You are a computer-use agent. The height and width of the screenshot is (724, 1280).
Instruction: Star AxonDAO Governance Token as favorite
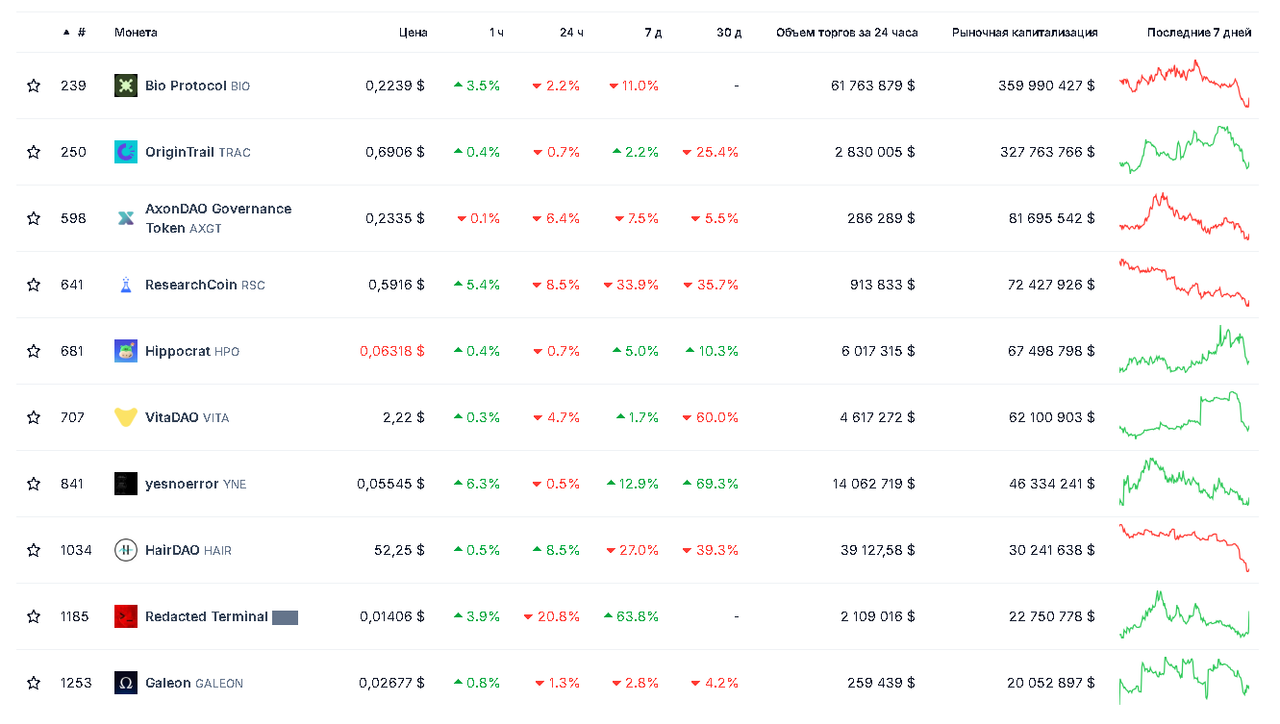pos(34,218)
